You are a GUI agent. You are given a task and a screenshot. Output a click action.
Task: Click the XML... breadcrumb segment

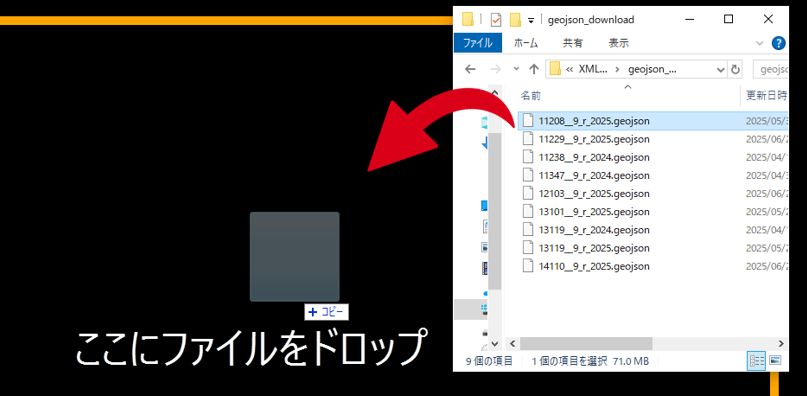click(593, 69)
